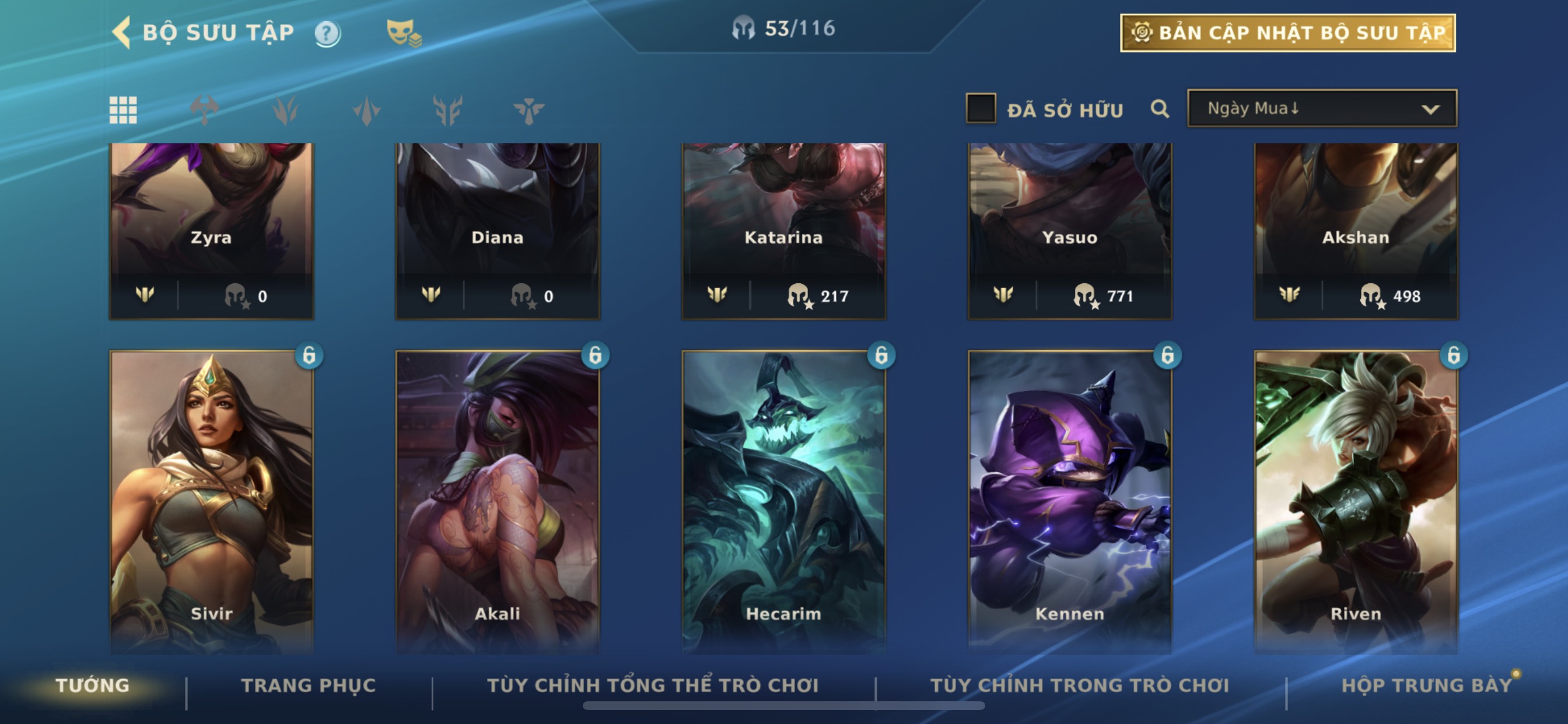Select the all-champions grid filter

click(123, 110)
